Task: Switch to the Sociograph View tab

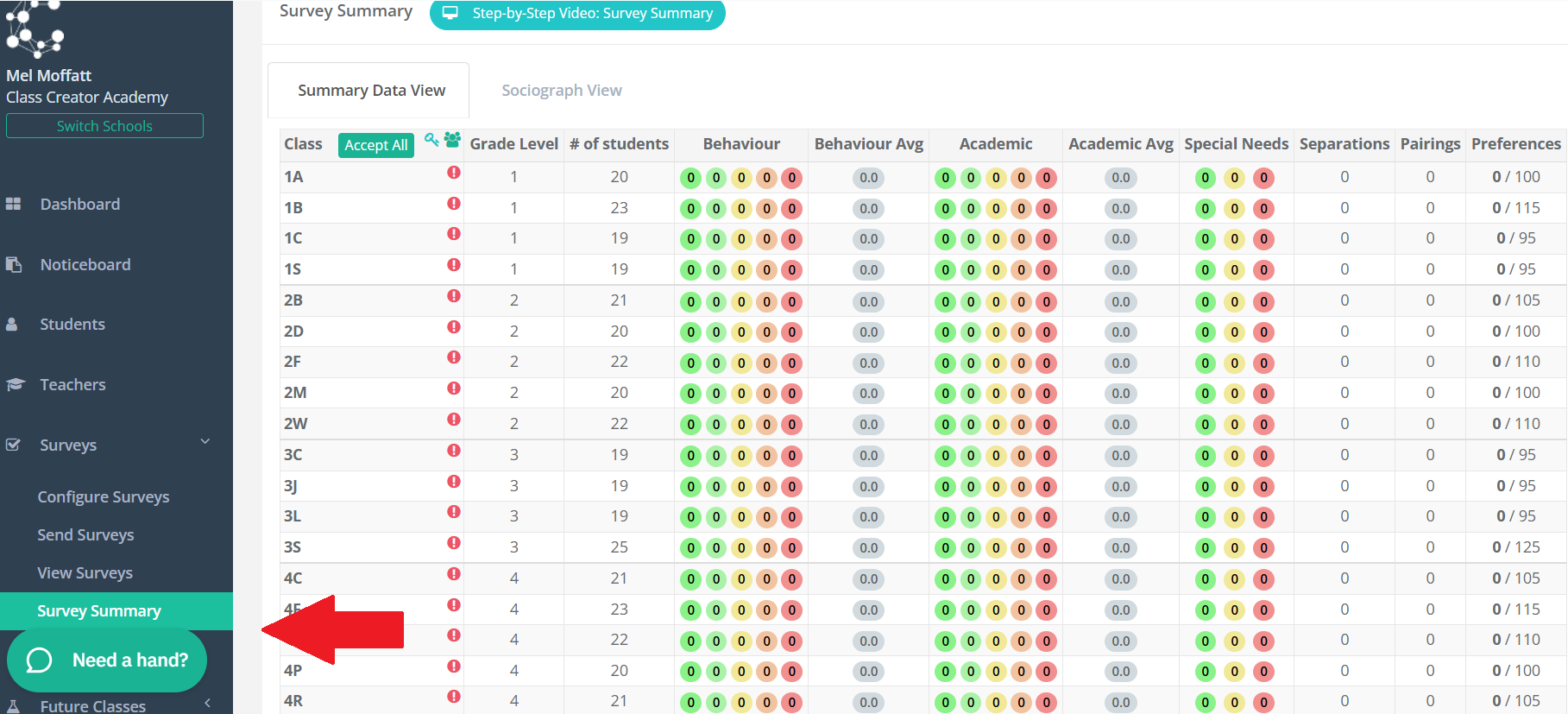Action: 562,91
